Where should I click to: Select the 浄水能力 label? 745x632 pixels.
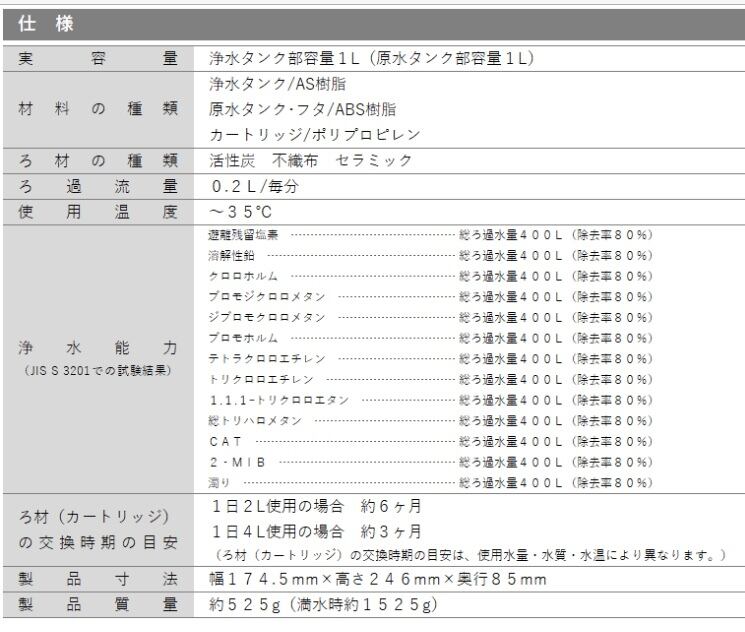click(98, 348)
